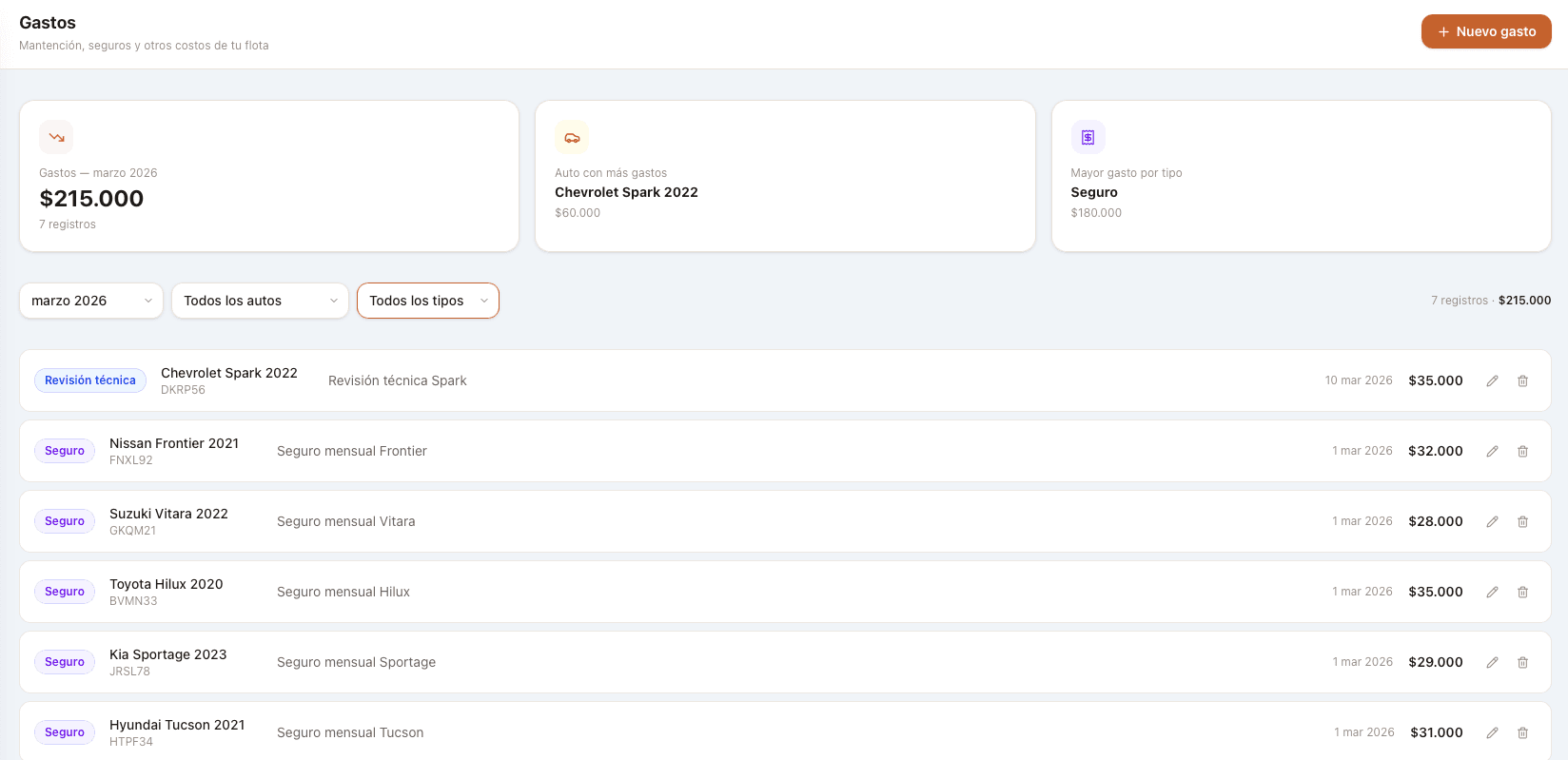Delete the Seguro mensual Tucson expense
The image size is (1568, 760).
[x=1522, y=732]
